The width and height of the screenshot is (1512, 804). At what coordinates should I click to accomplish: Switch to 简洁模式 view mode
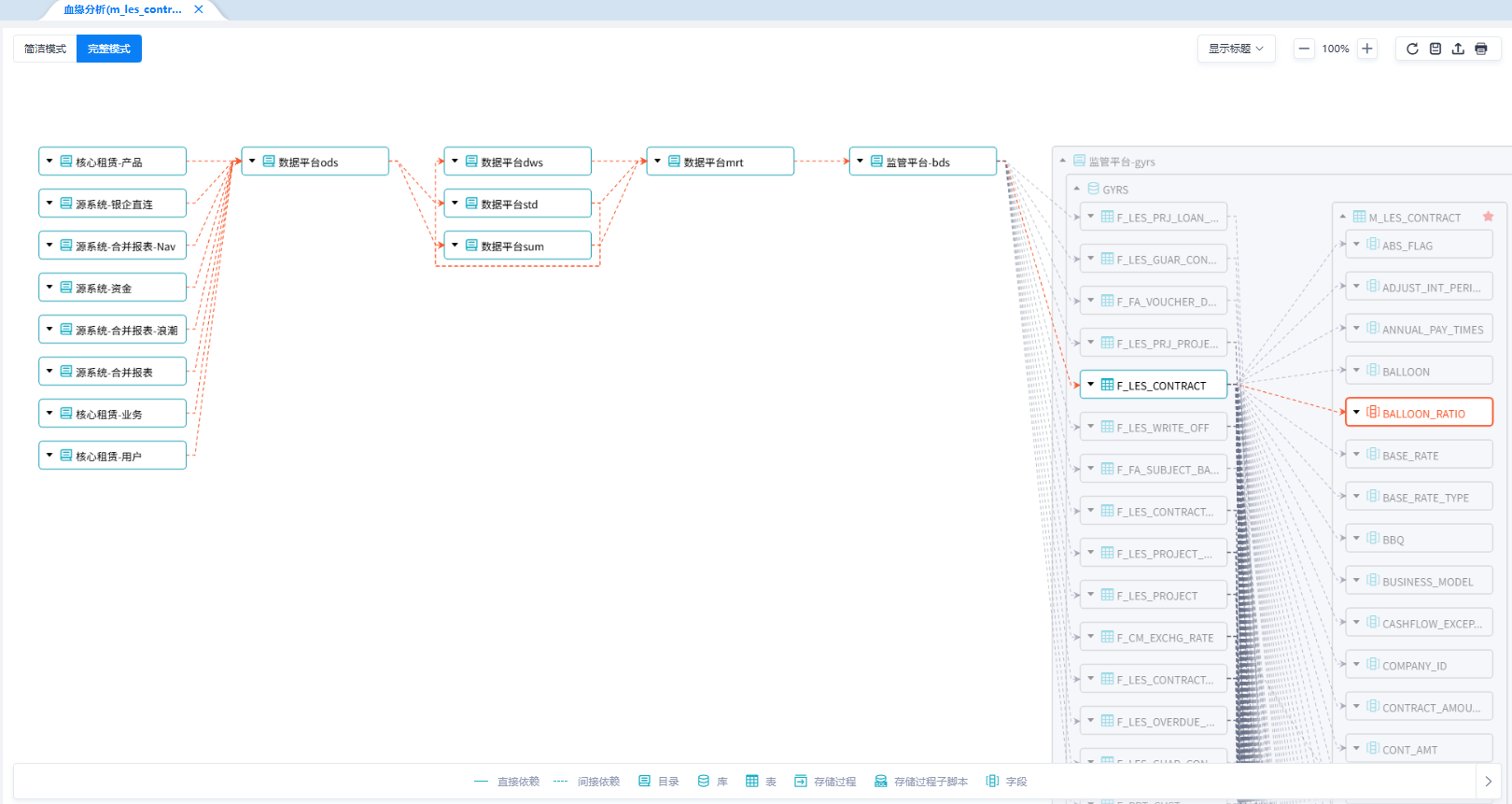coord(45,49)
